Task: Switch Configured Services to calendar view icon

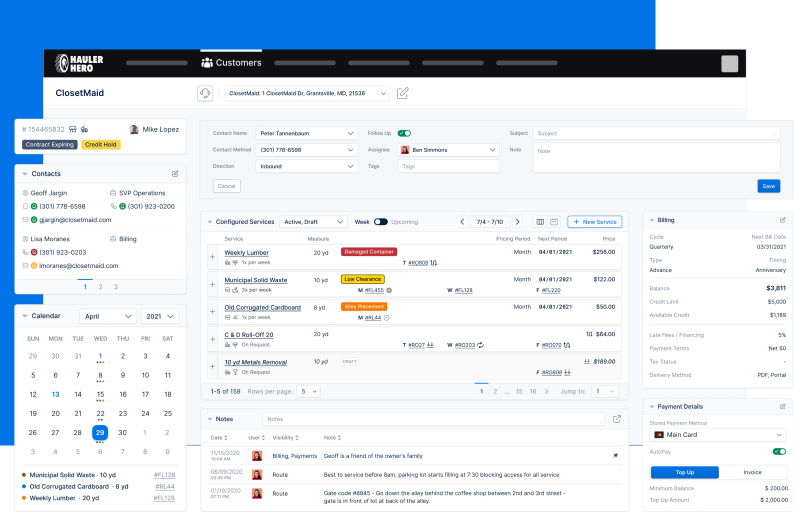Action: tap(554, 222)
